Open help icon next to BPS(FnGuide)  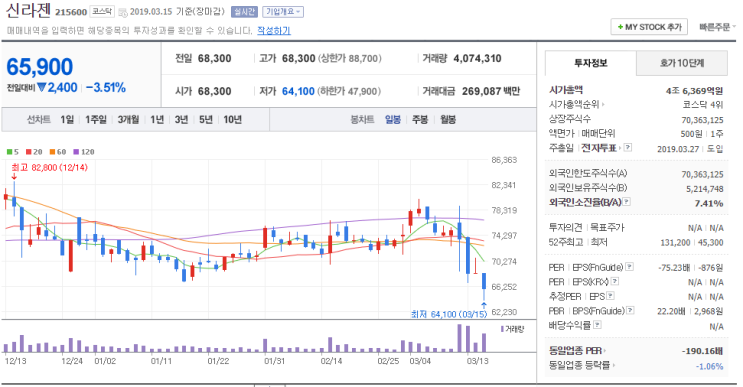click(630, 310)
